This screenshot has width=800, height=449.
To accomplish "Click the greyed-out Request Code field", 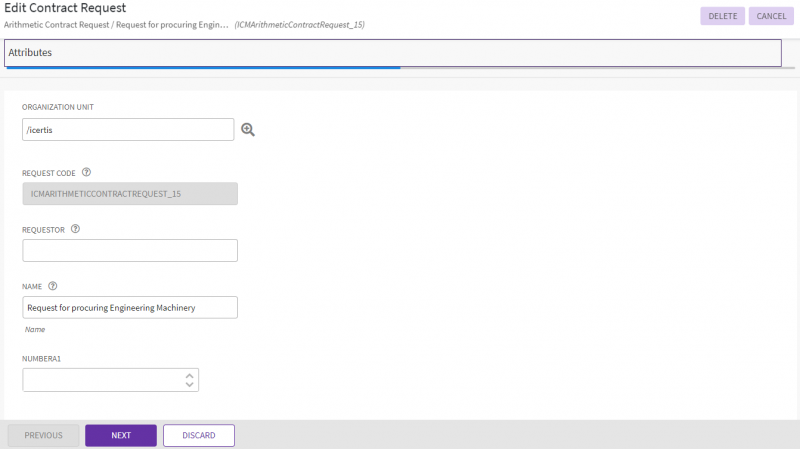I will coord(129,193).
